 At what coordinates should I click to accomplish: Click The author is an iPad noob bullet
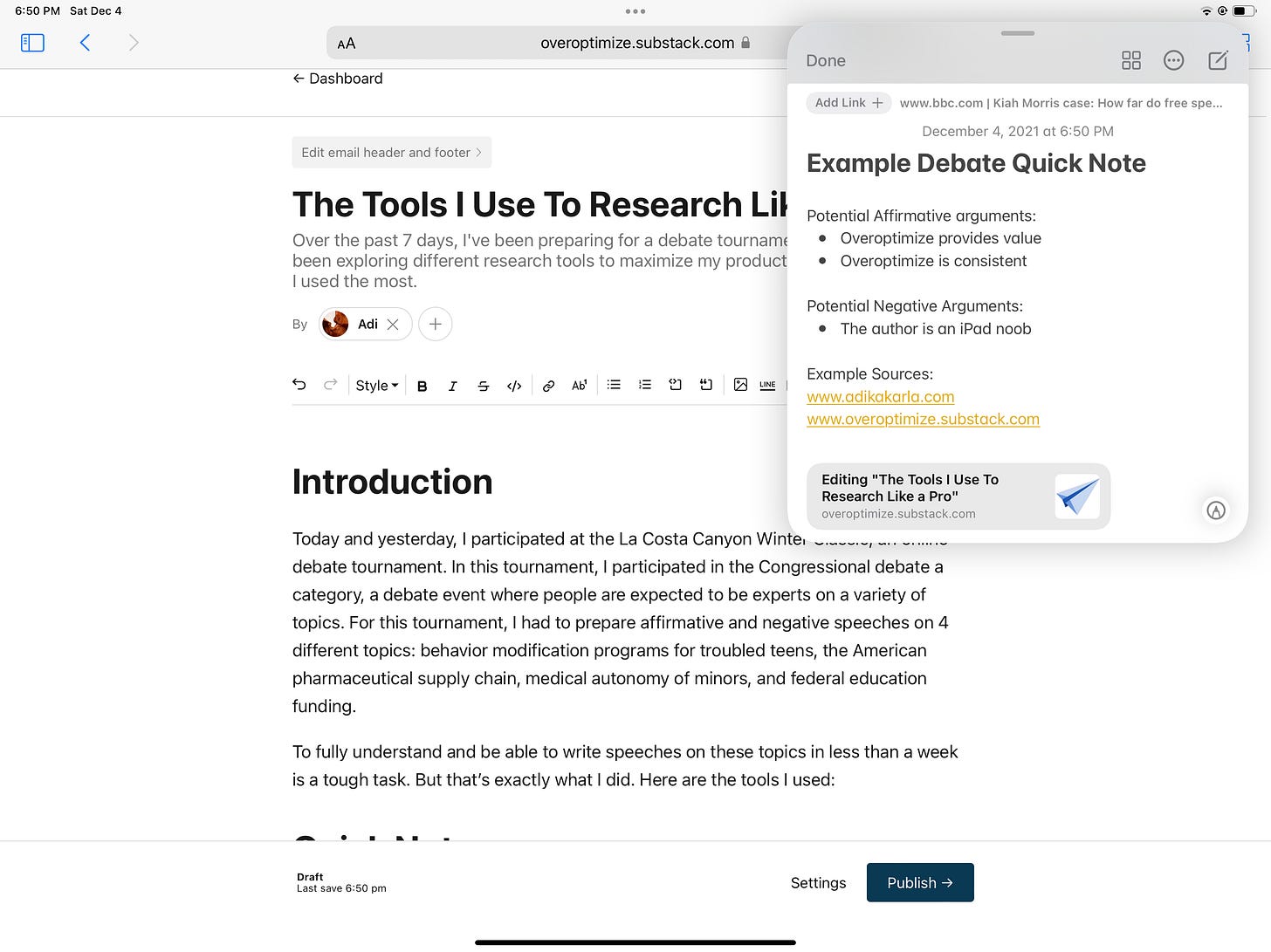(936, 329)
